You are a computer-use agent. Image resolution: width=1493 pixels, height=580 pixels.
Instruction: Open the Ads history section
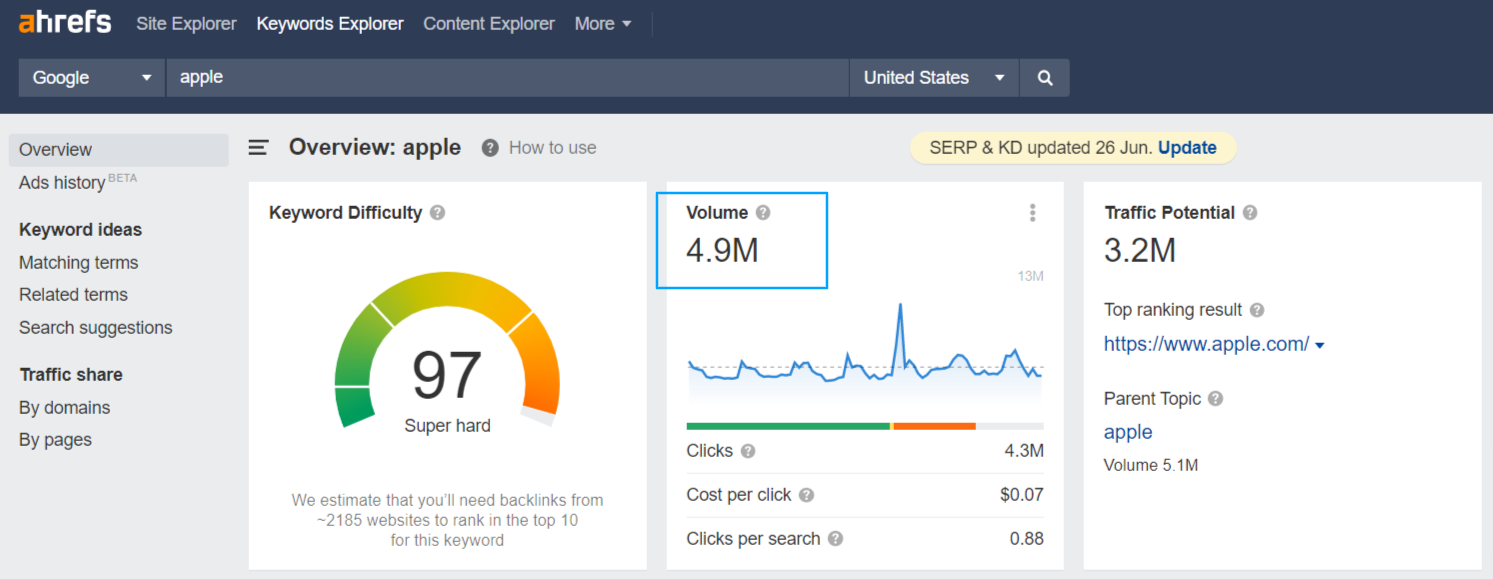point(61,182)
